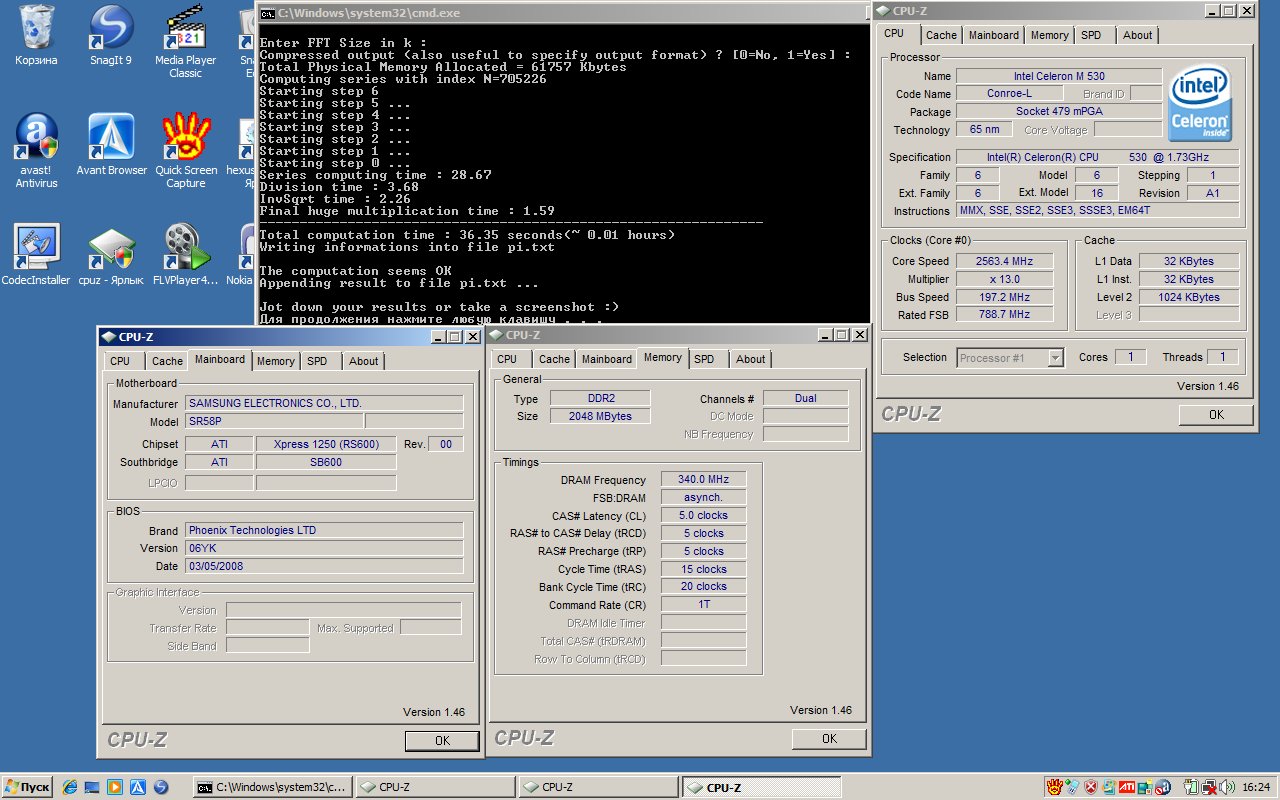The height and width of the screenshot is (800, 1280).
Task: Open the Mainboard tab in the right CPU-Z window
Action: tap(994, 35)
